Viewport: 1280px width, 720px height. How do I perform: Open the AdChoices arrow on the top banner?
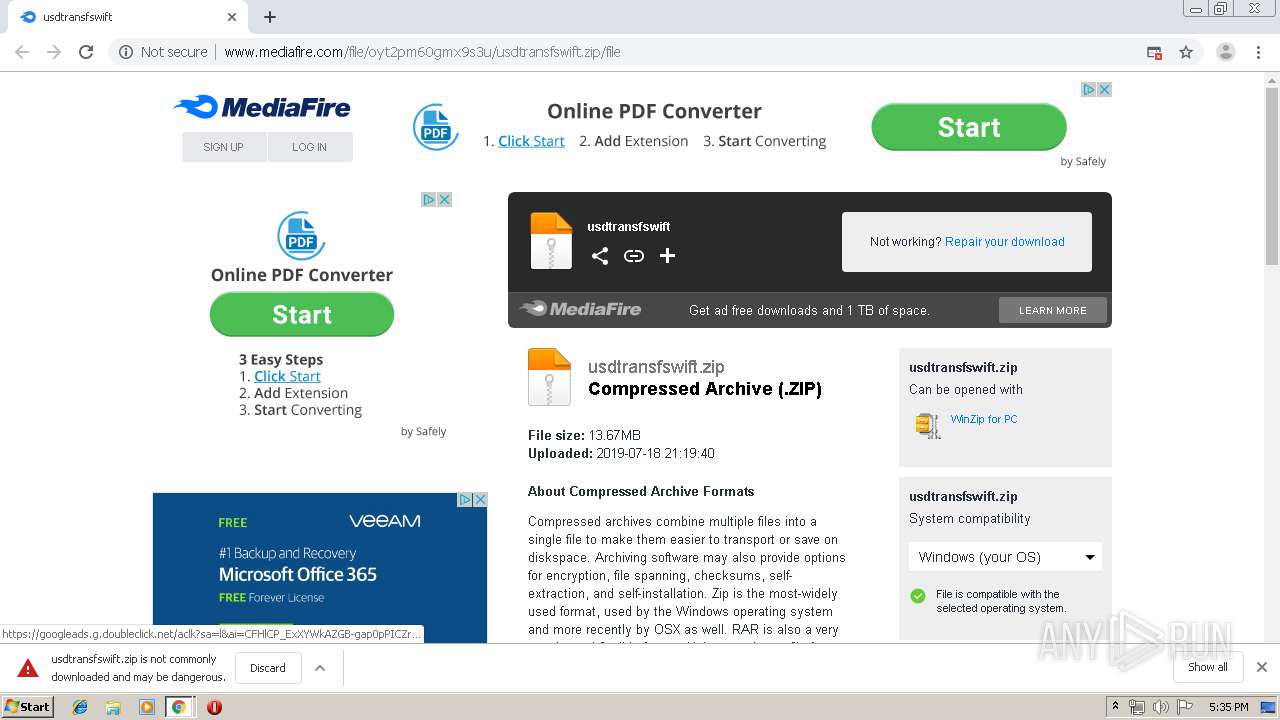pos(1089,89)
